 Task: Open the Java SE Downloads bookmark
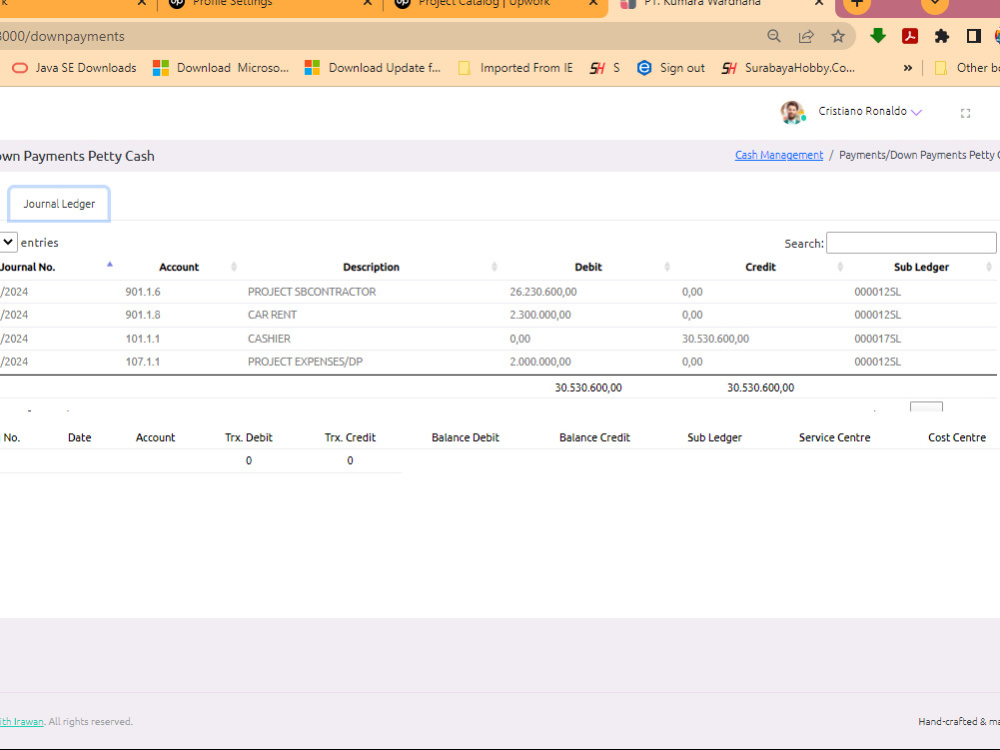[x=74, y=68]
